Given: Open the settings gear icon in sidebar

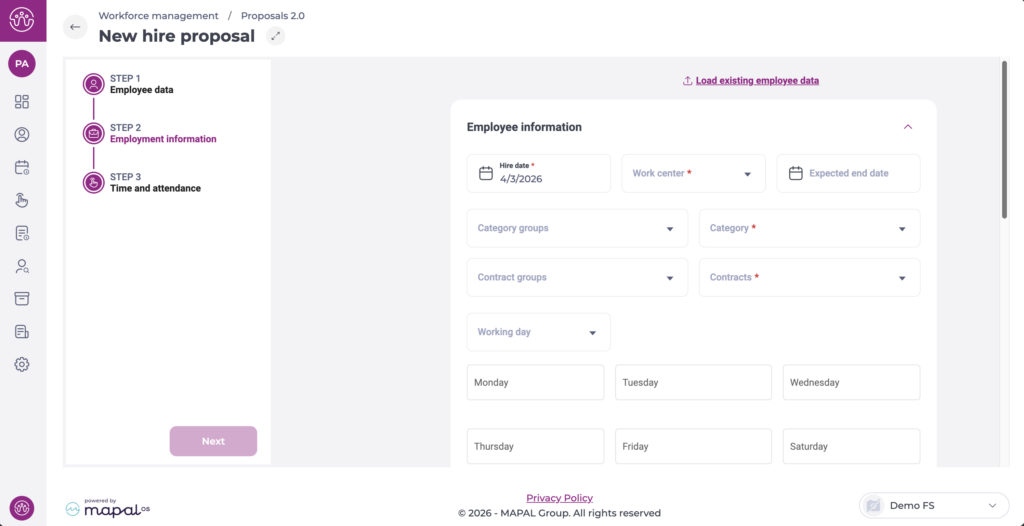Looking at the screenshot, I should click(x=22, y=364).
